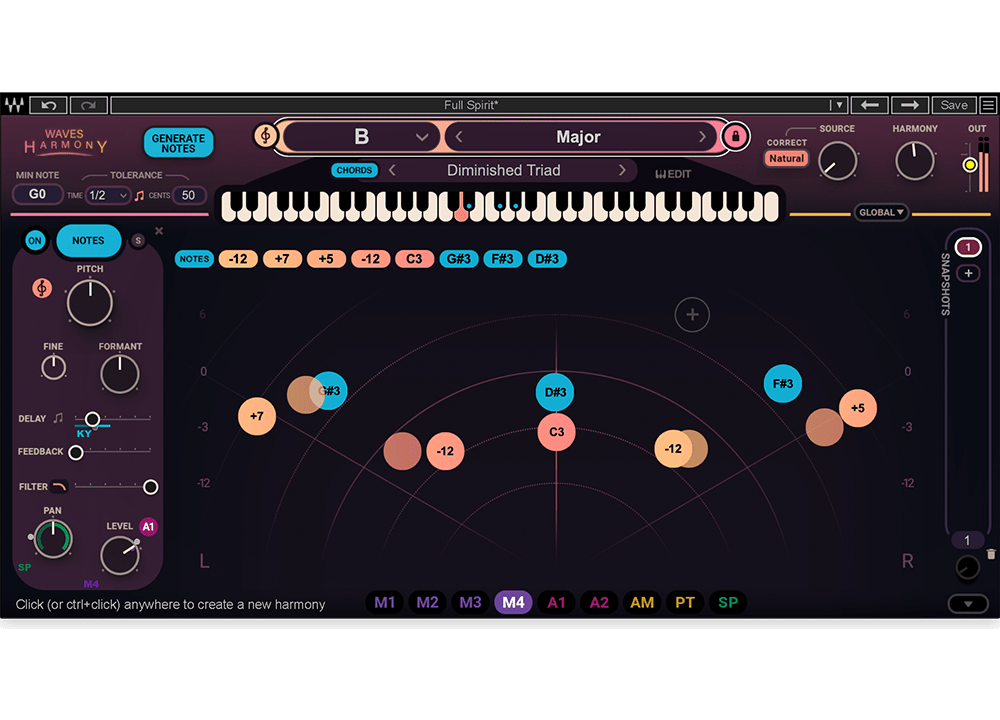Switch to the NOTES tab in the voice panel

(88, 240)
